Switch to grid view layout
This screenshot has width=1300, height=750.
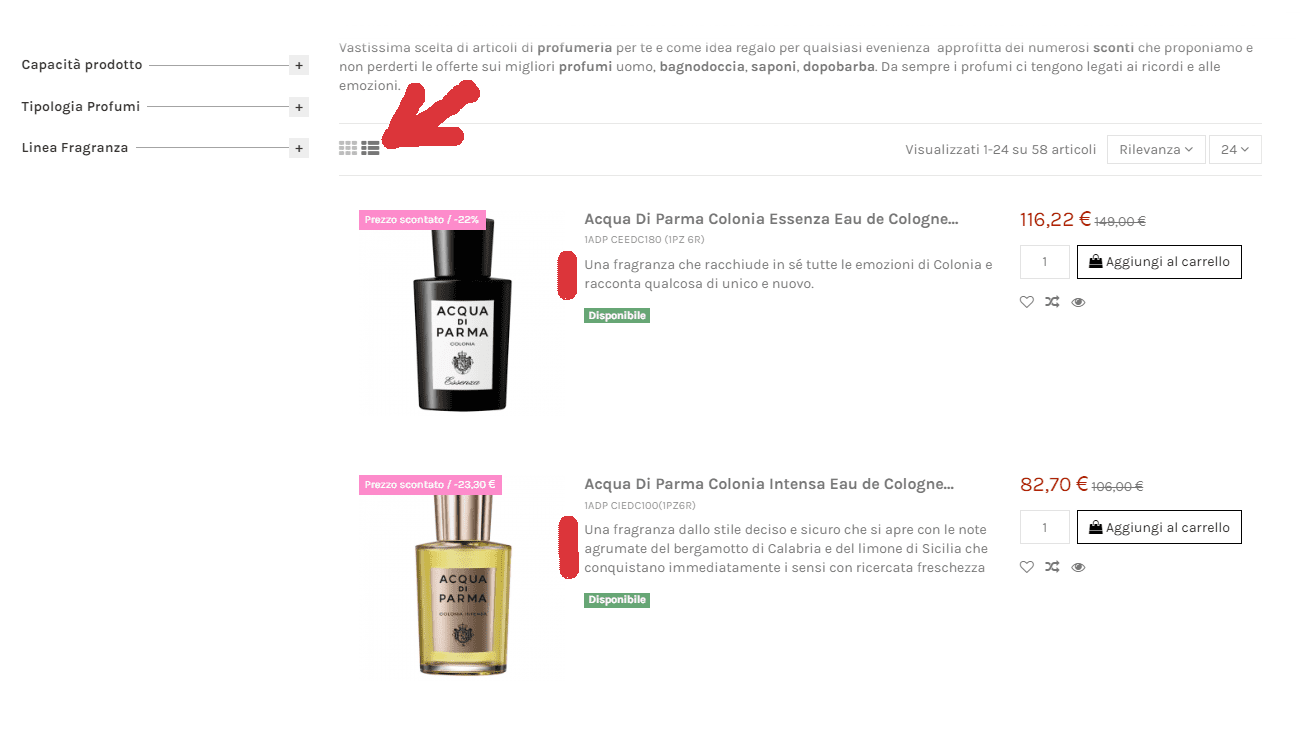coord(348,148)
